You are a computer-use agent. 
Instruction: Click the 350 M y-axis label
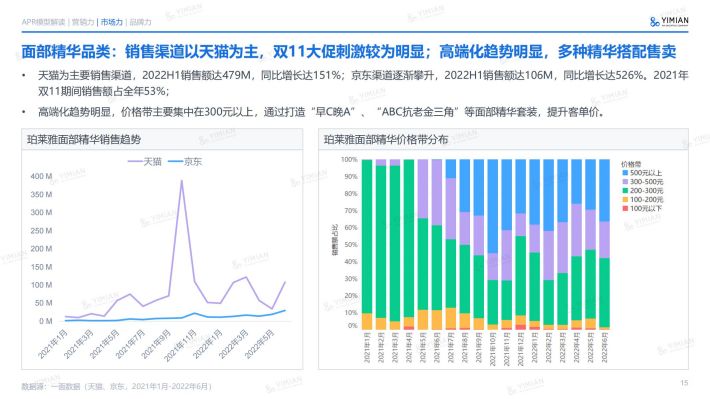pos(41,194)
